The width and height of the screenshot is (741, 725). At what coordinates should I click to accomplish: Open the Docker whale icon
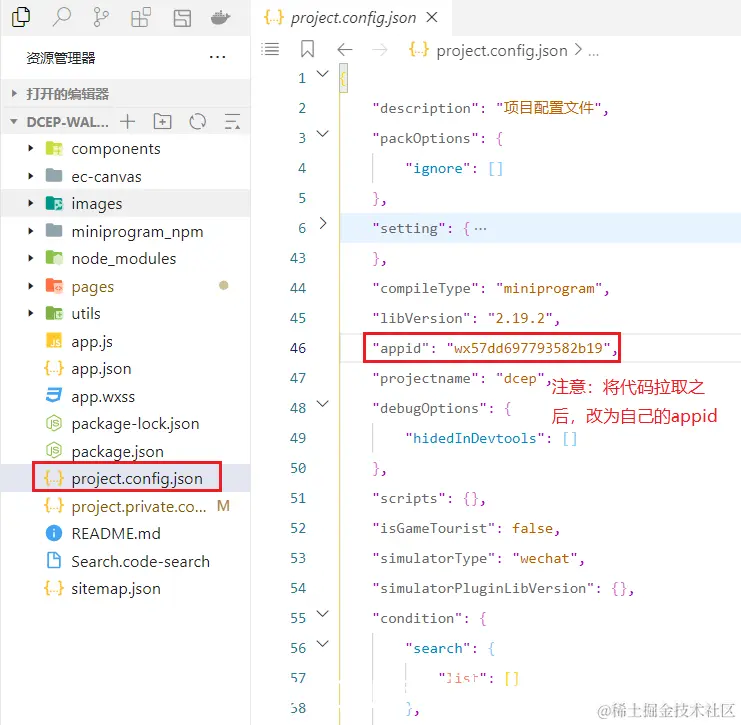coord(220,18)
